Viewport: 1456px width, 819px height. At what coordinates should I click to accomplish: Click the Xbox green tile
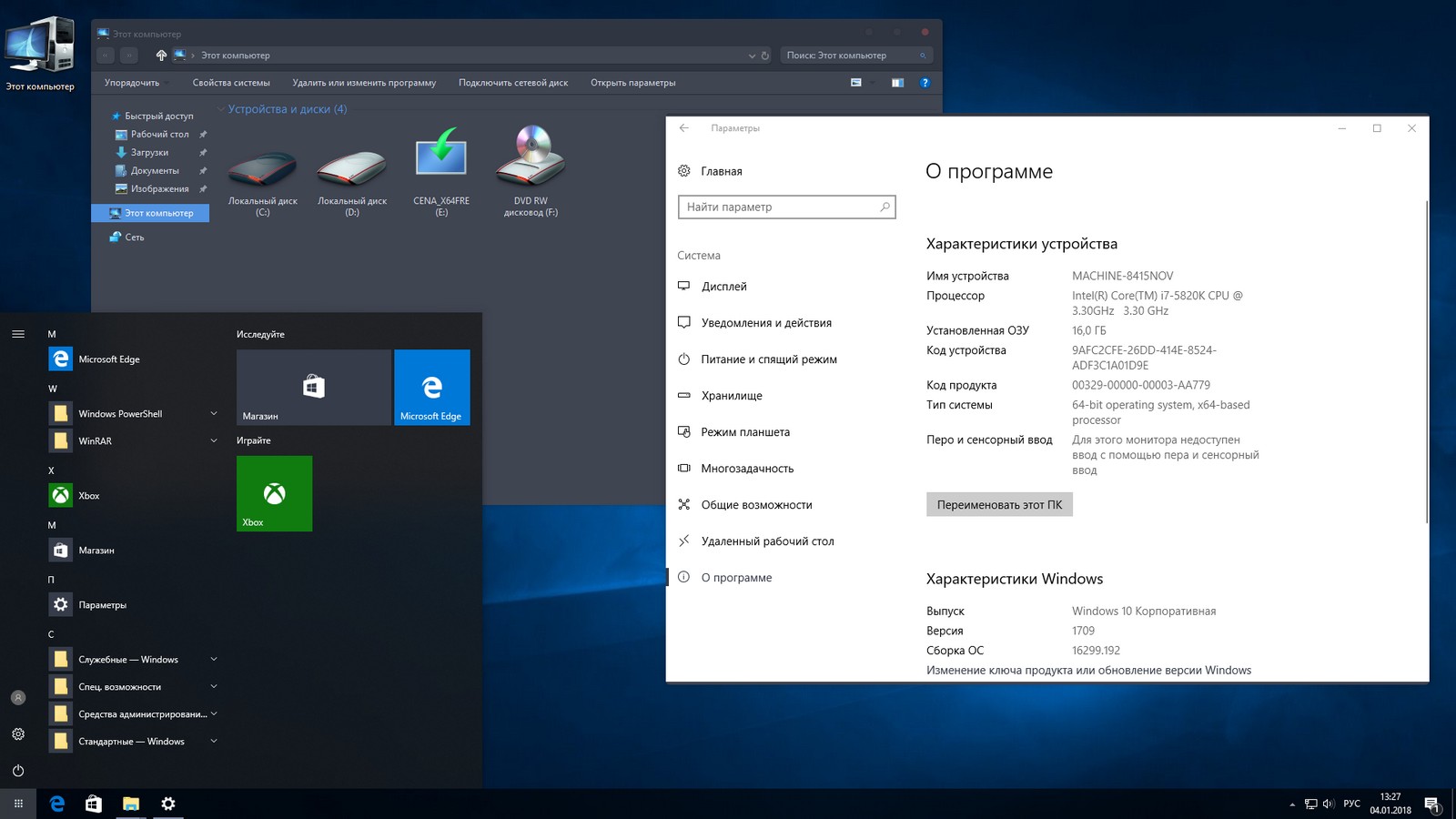pyautogui.click(x=274, y=493)
